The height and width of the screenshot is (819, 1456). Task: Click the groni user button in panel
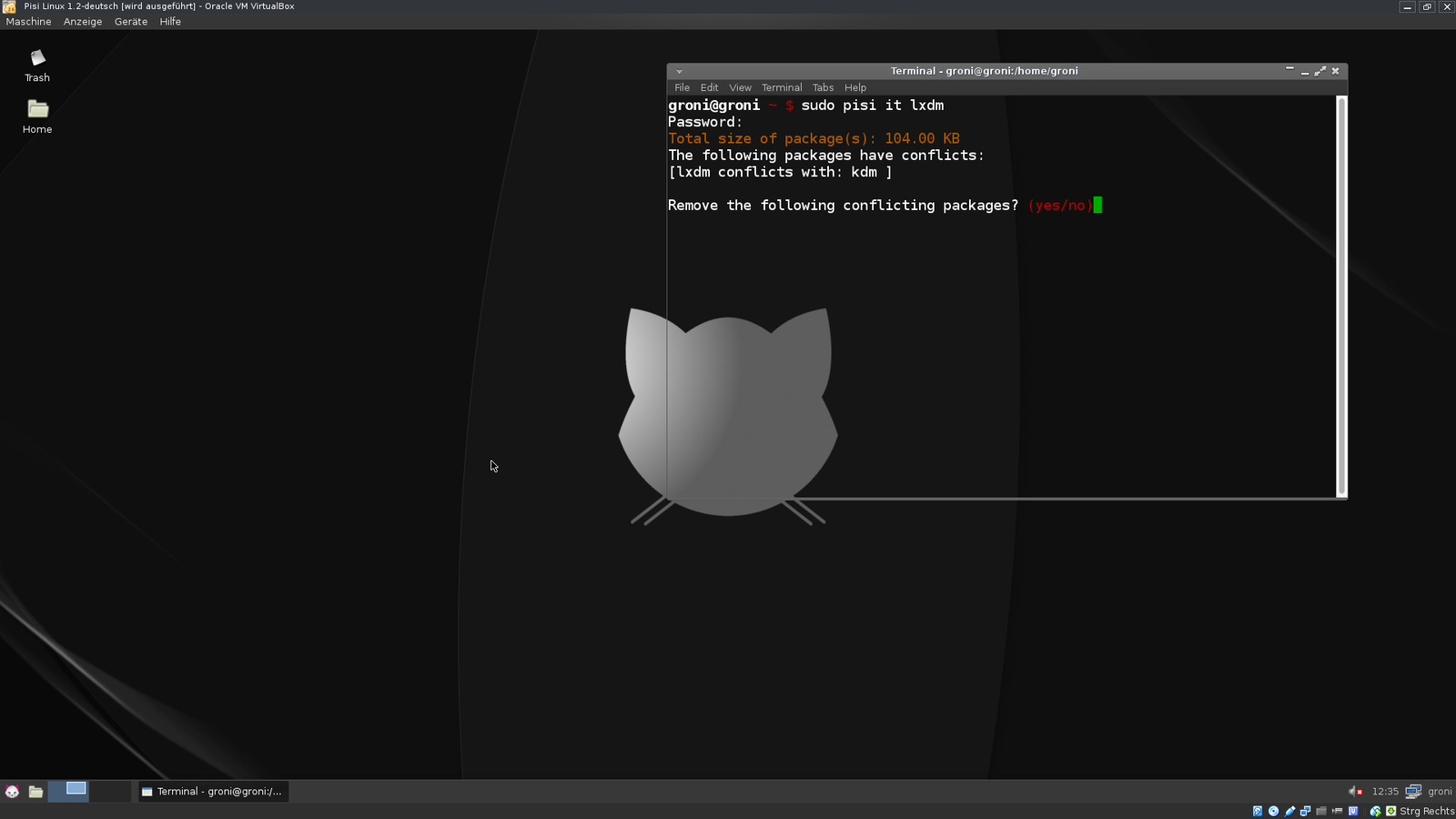[1440, 792]
